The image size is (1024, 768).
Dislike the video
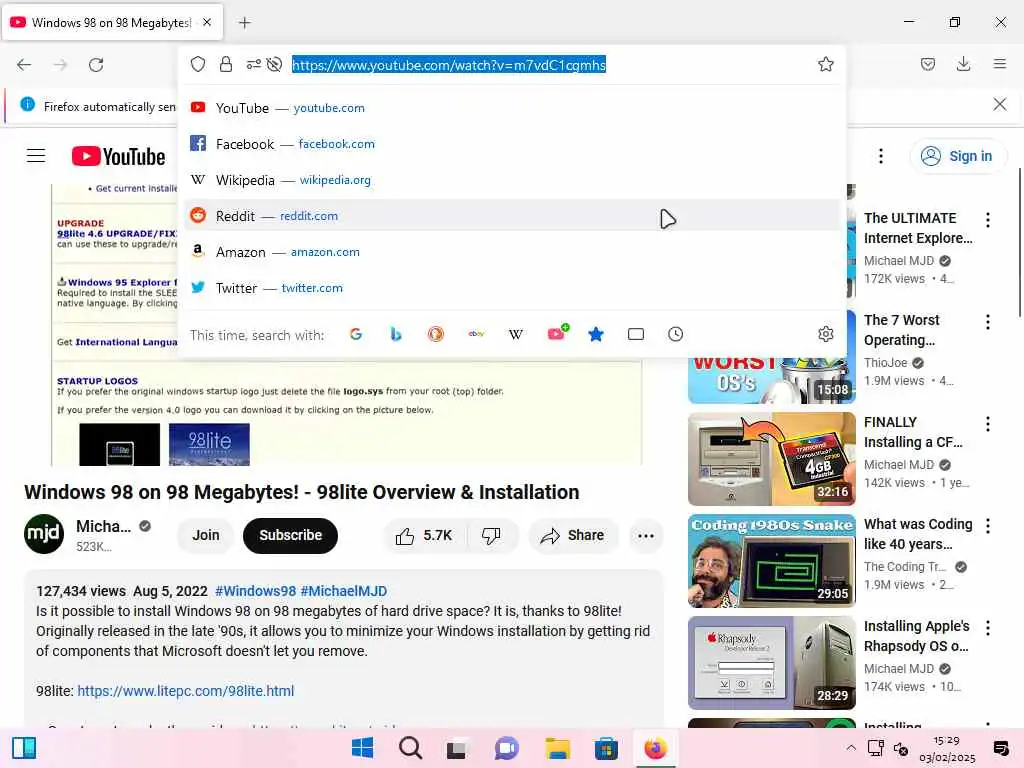[x=491, y=536]
